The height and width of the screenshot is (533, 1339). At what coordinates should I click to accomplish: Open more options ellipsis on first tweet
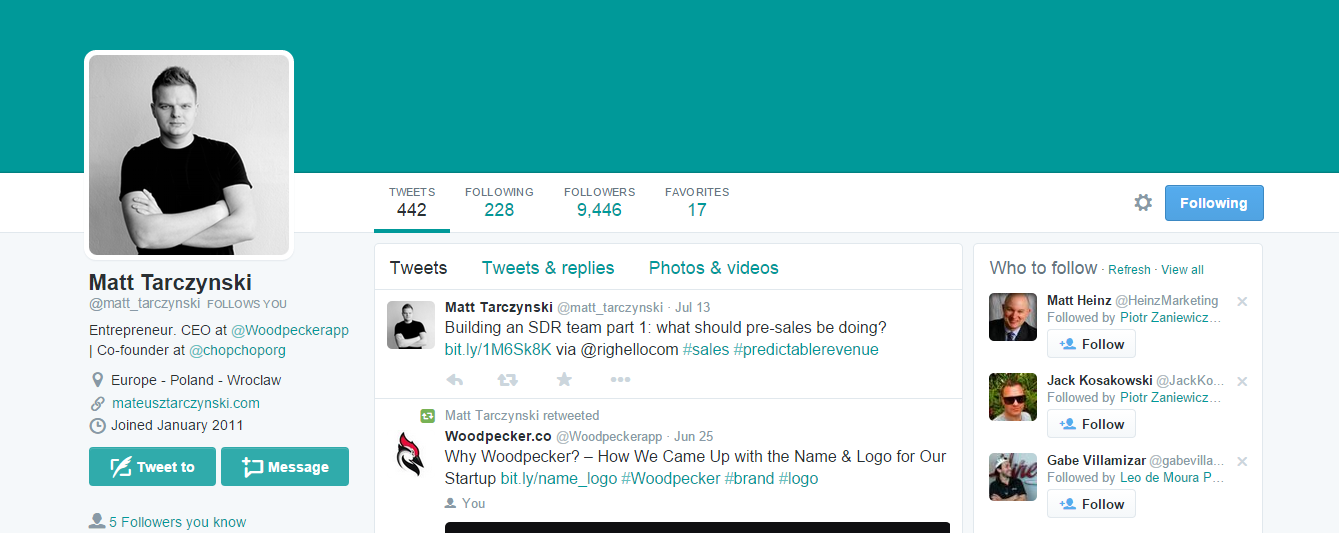point(620,380)
